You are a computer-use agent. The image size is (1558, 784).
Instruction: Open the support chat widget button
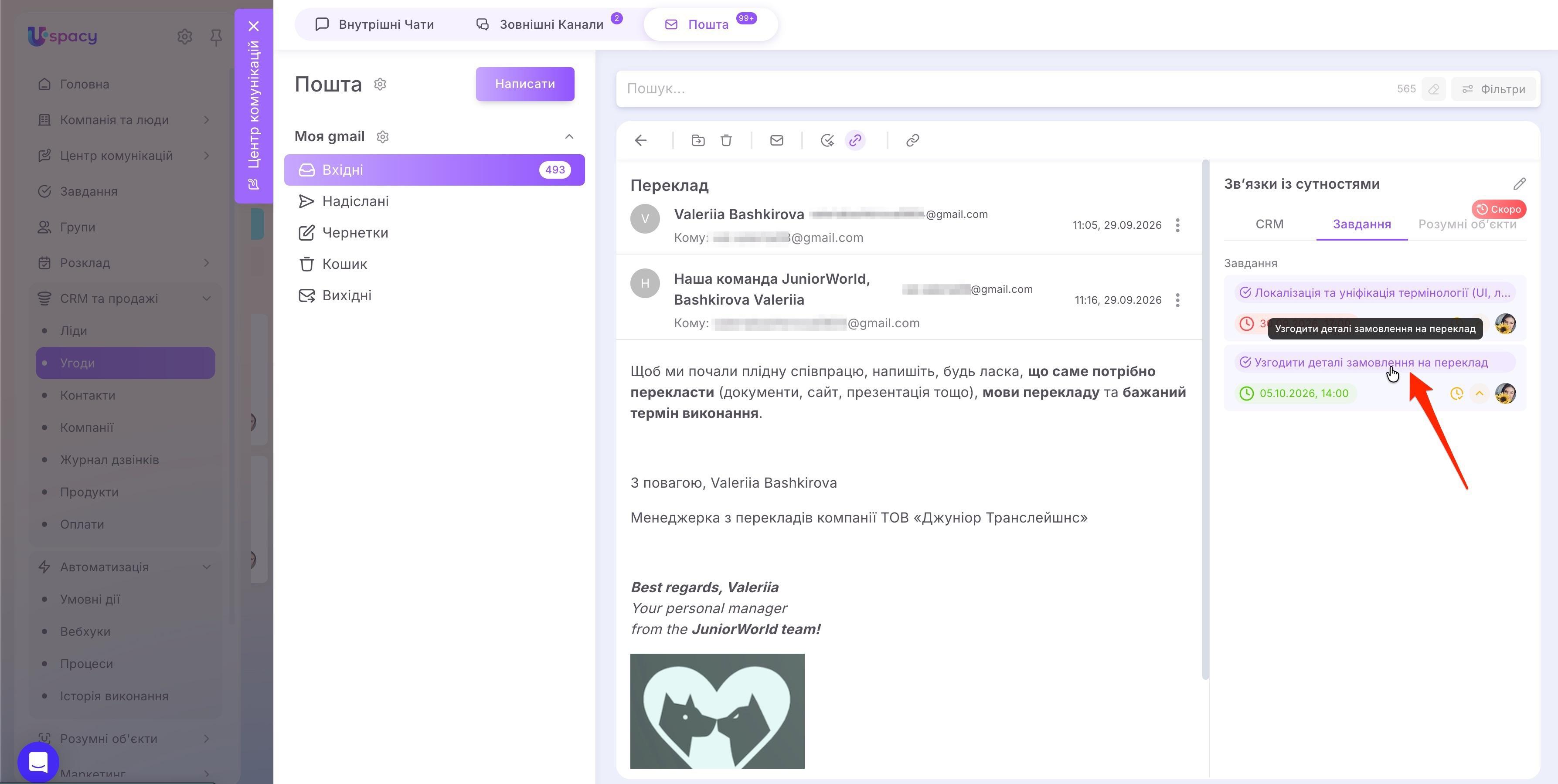click(x=39, y=762)
